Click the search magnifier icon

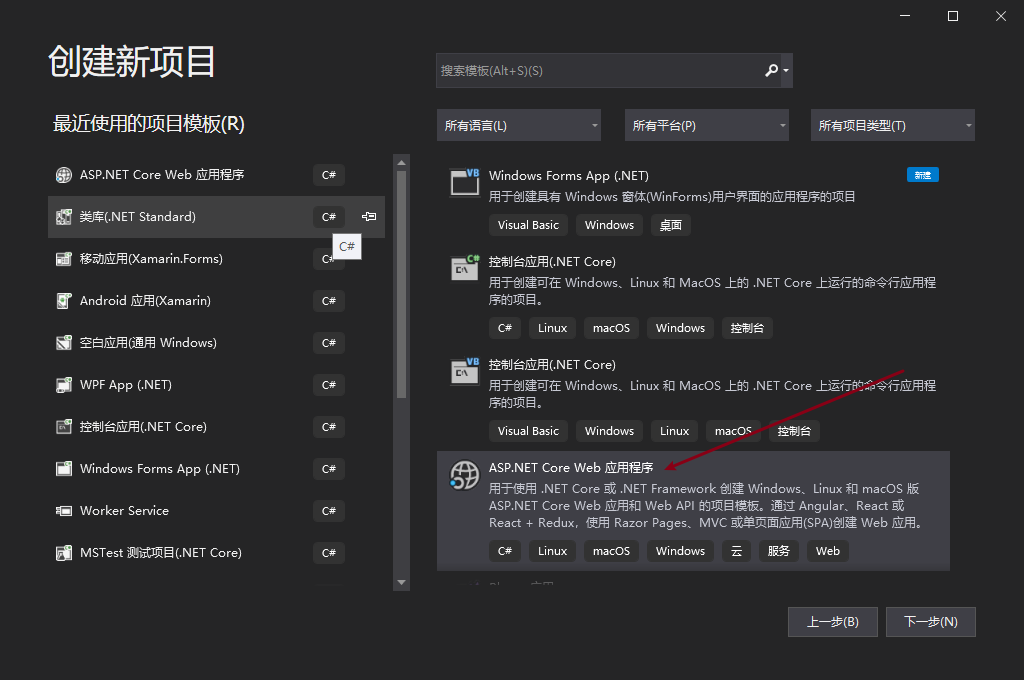tap(771, 71)
